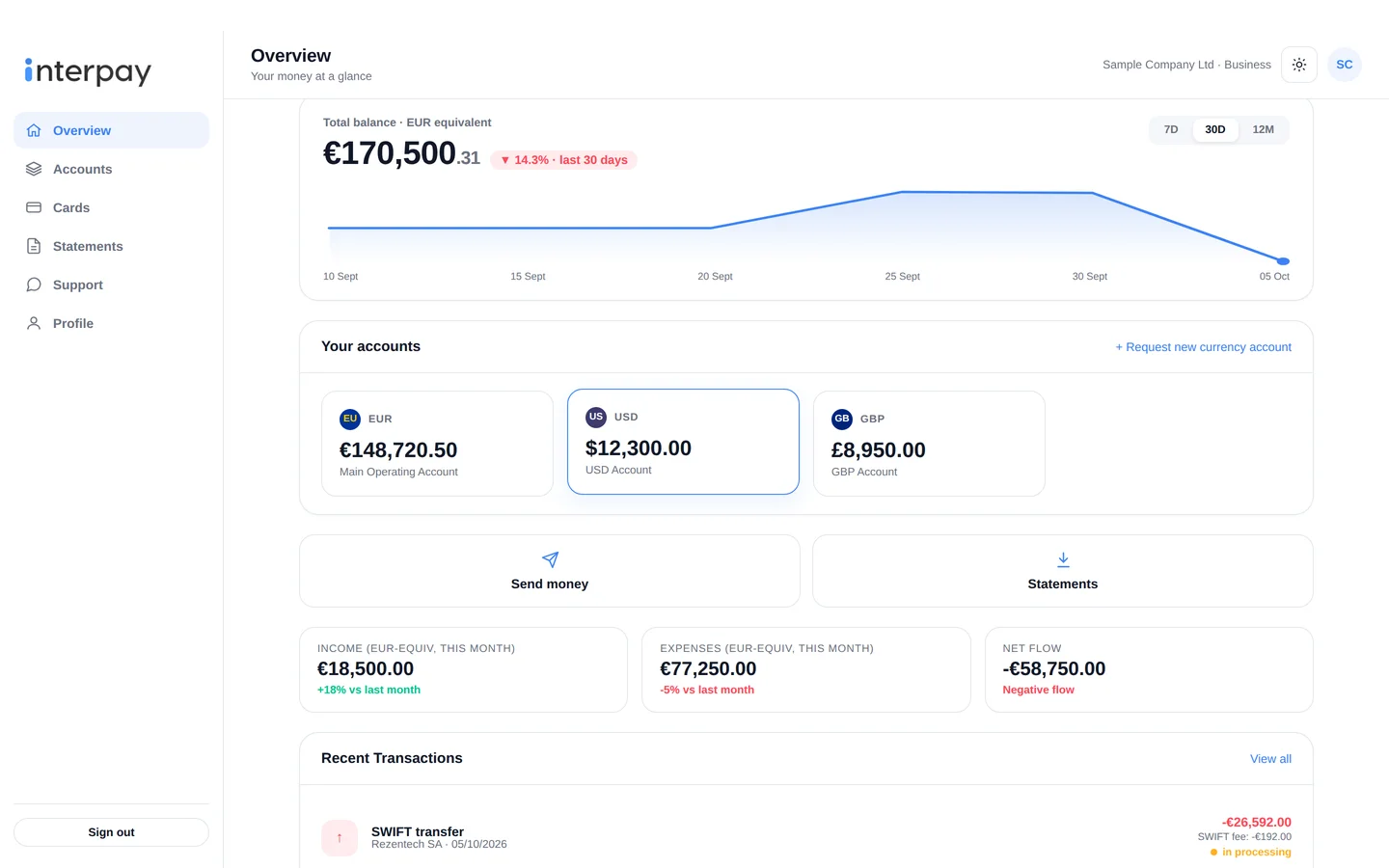Open Statements from the sidebar menu
This screenshot has height=868, width=1389.
point(111,246)
